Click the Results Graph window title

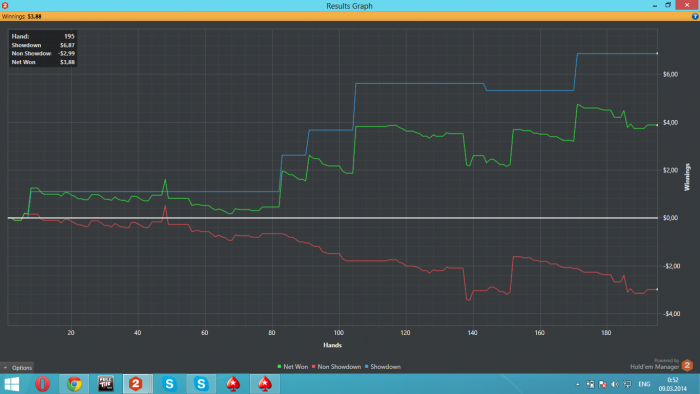(x=349, y=6)
